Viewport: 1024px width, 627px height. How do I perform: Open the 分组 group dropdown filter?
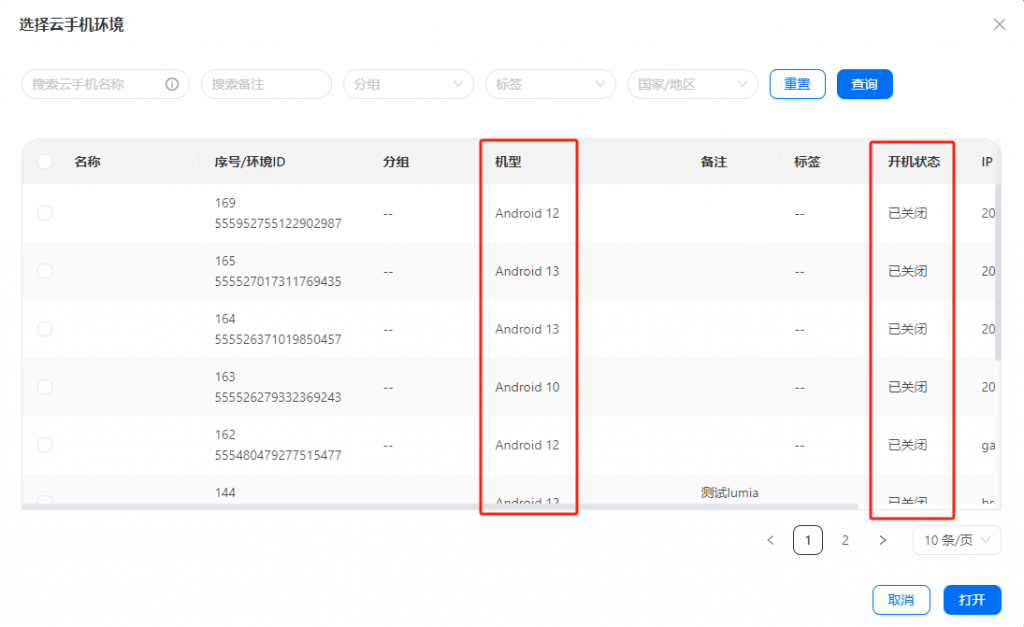(x=408, y=84)
